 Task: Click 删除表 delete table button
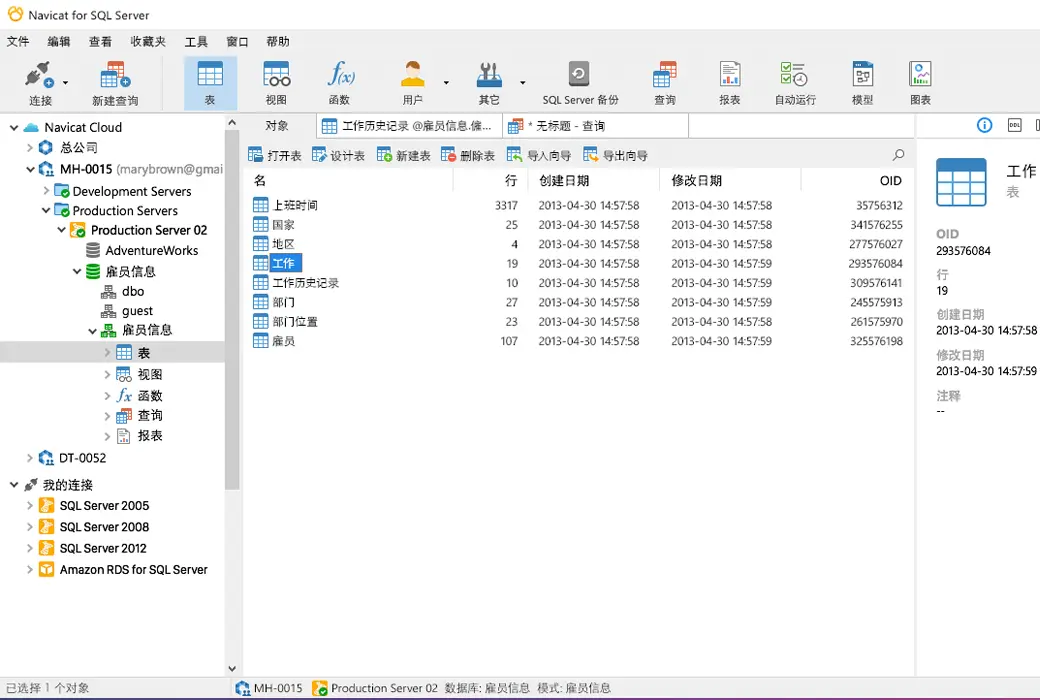click(468, 155)
